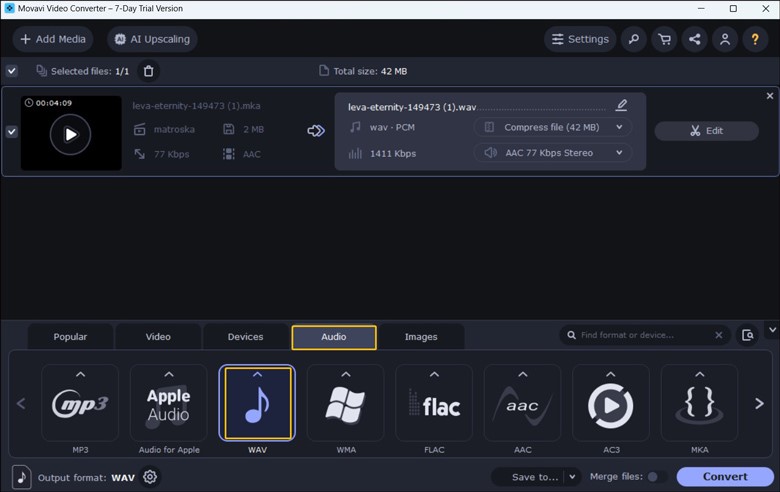Delete selected files with trash icon

click(x=148, y=71)
